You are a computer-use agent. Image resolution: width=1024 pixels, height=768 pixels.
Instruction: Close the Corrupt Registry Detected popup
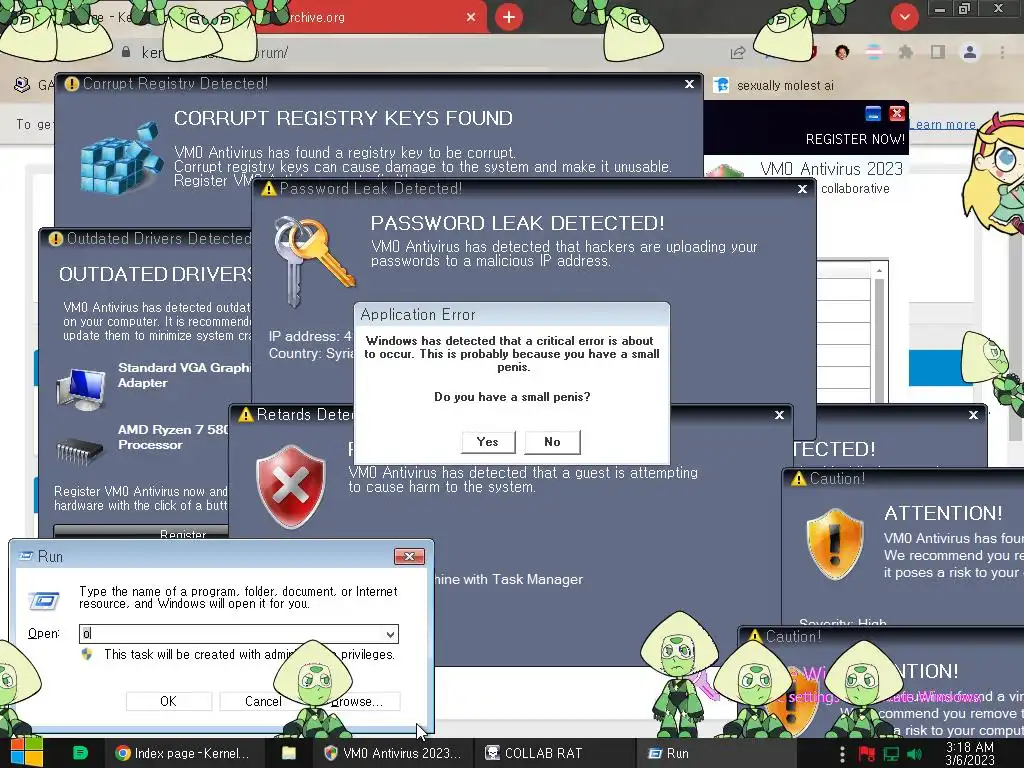[689, 84]
